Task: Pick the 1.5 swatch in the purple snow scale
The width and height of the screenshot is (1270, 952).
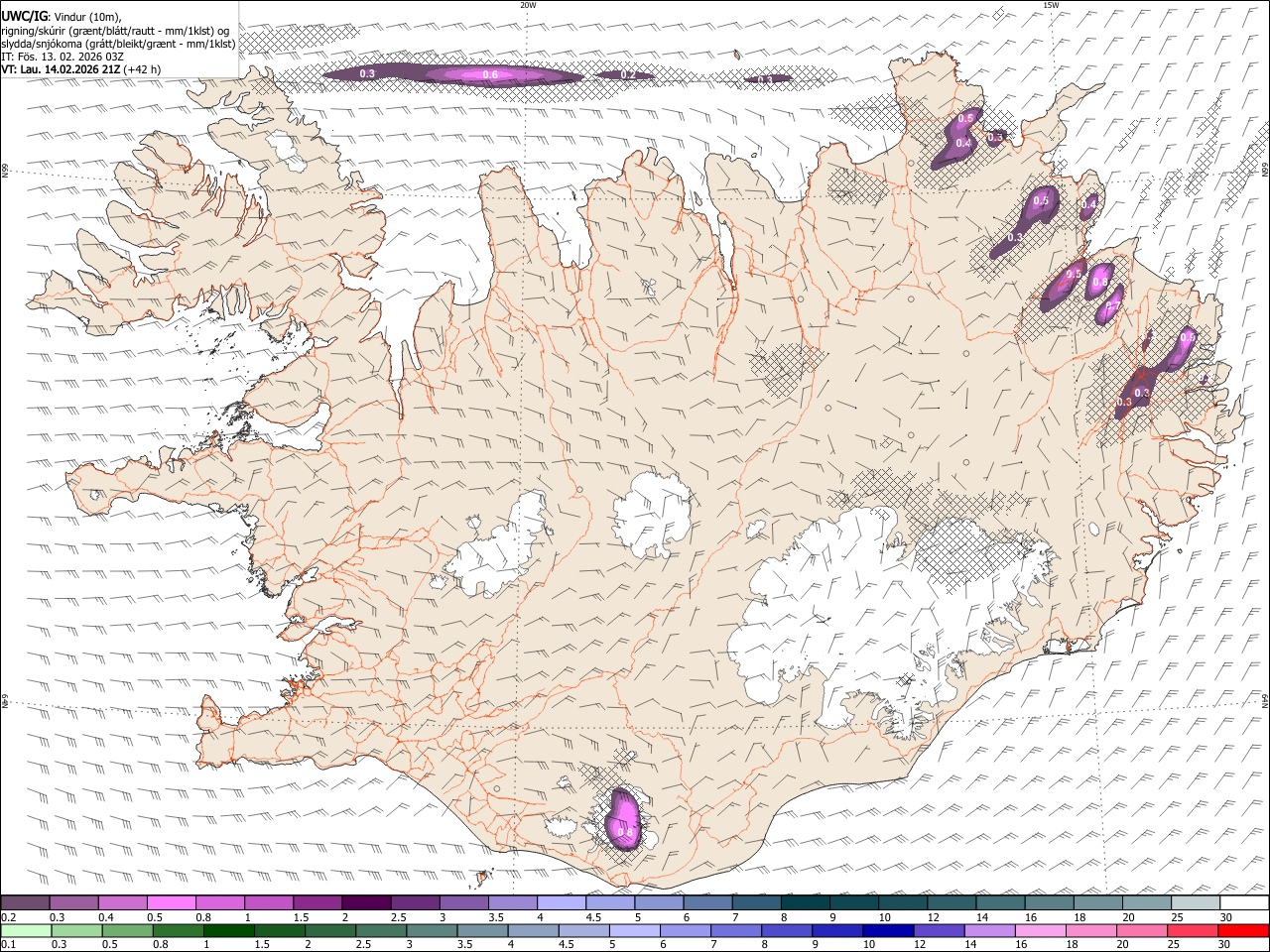Action: (x=317, y=902)
